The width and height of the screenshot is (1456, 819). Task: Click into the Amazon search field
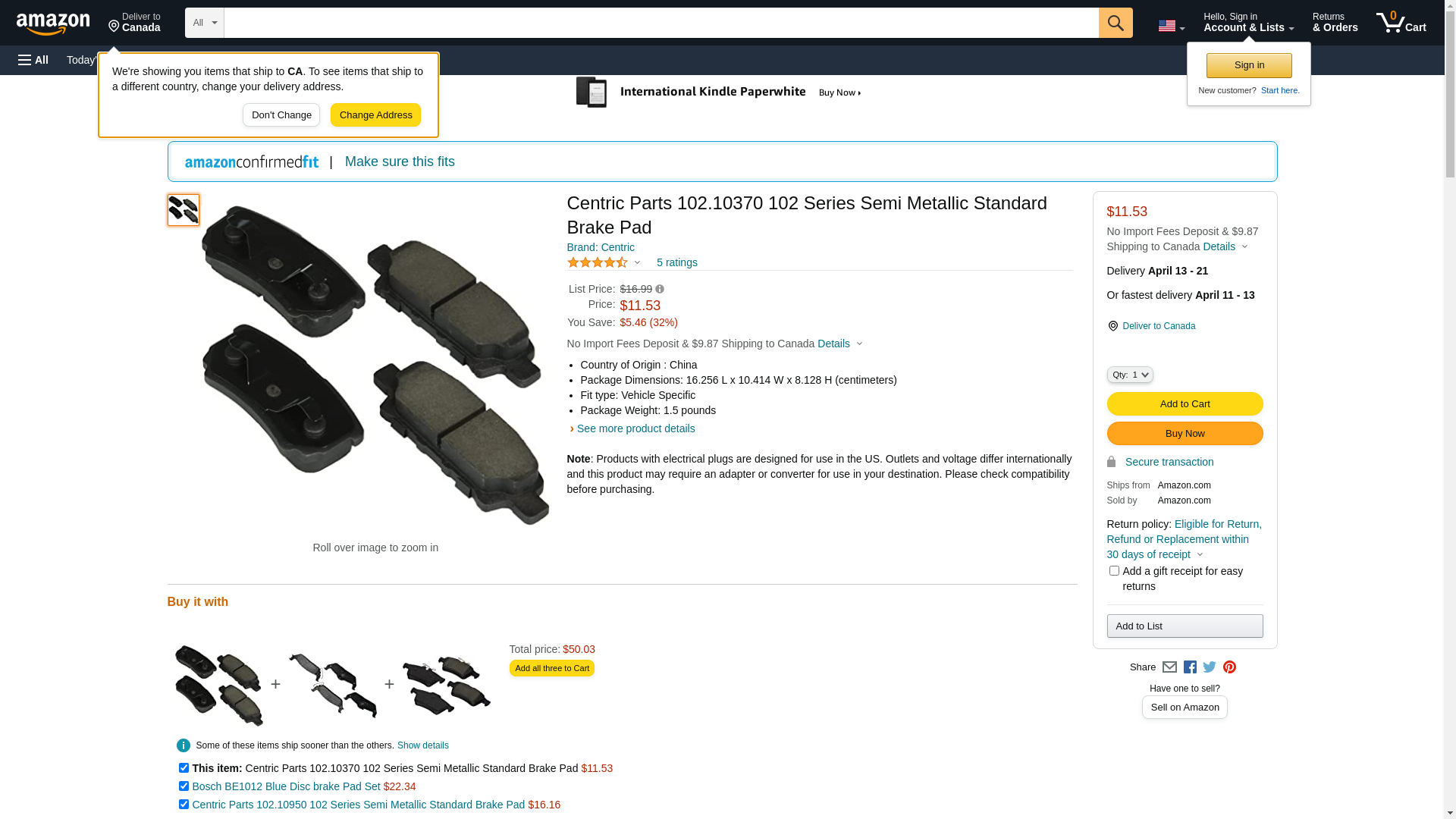pos(661,23)
